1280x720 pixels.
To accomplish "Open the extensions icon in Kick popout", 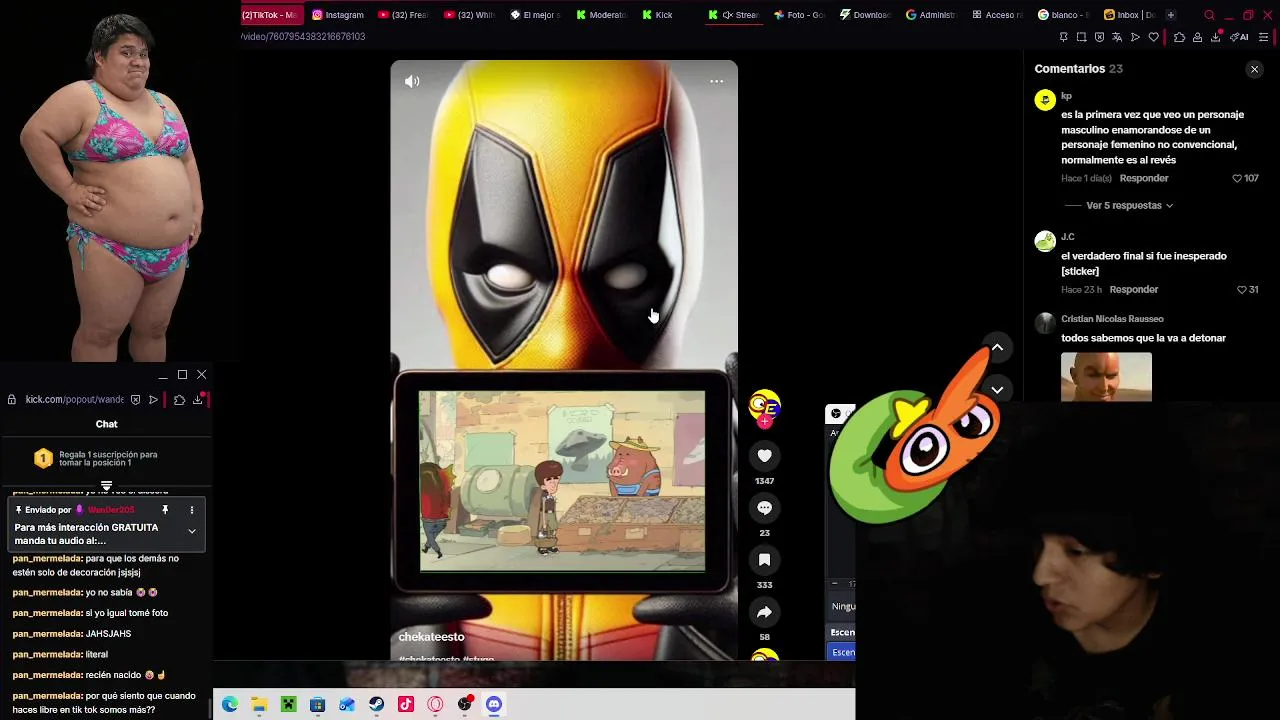I will (179, 399).
